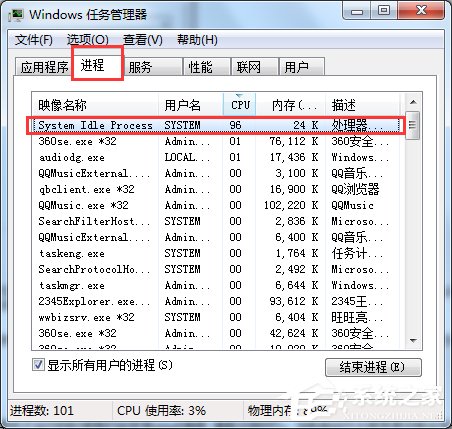Viewport: 452px width, 429px height.
Task: Sort by the 用户名 column header
Action: click(x=191, y=105)
